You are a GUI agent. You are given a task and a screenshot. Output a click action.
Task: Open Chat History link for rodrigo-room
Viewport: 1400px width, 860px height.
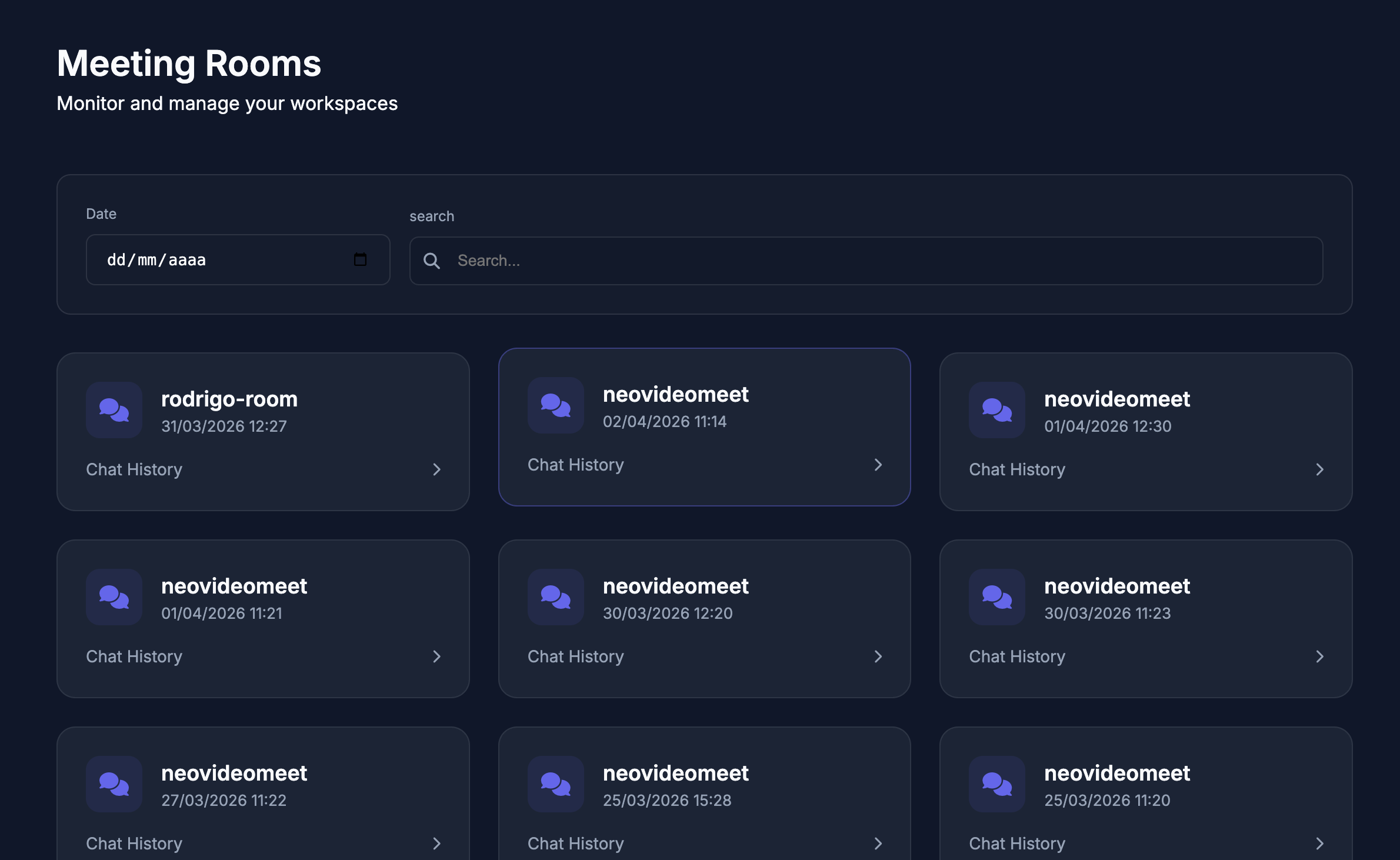click(134, 469)
